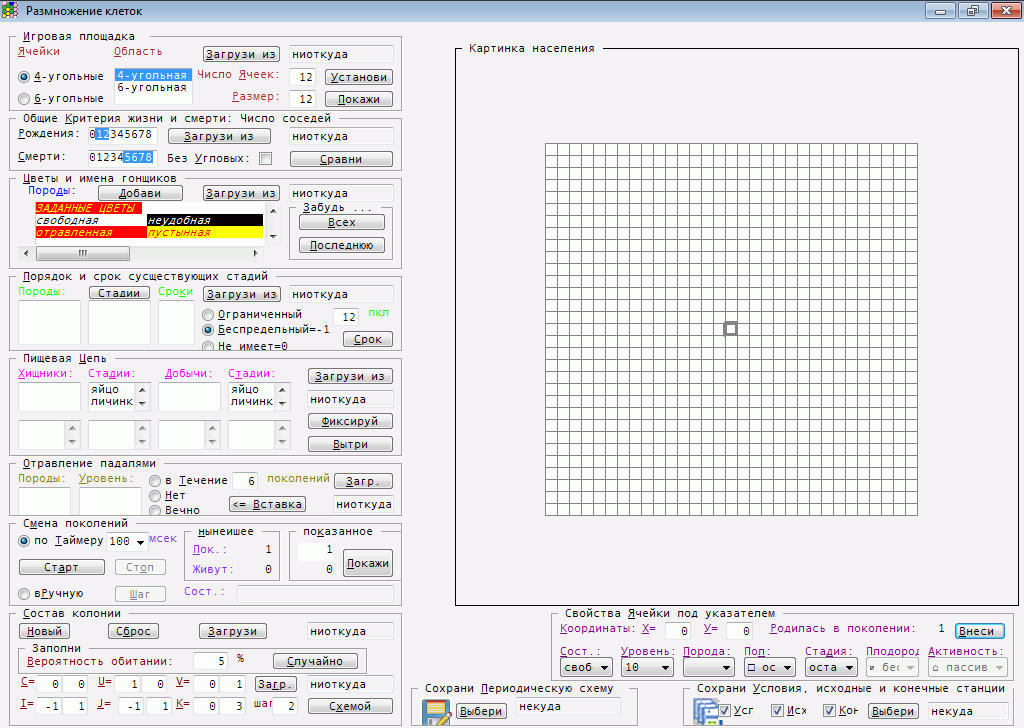This screenshot has width=1024, height=728.
Task: Select 4-угольные cells radio button
Action: click(x=24, y=77)
